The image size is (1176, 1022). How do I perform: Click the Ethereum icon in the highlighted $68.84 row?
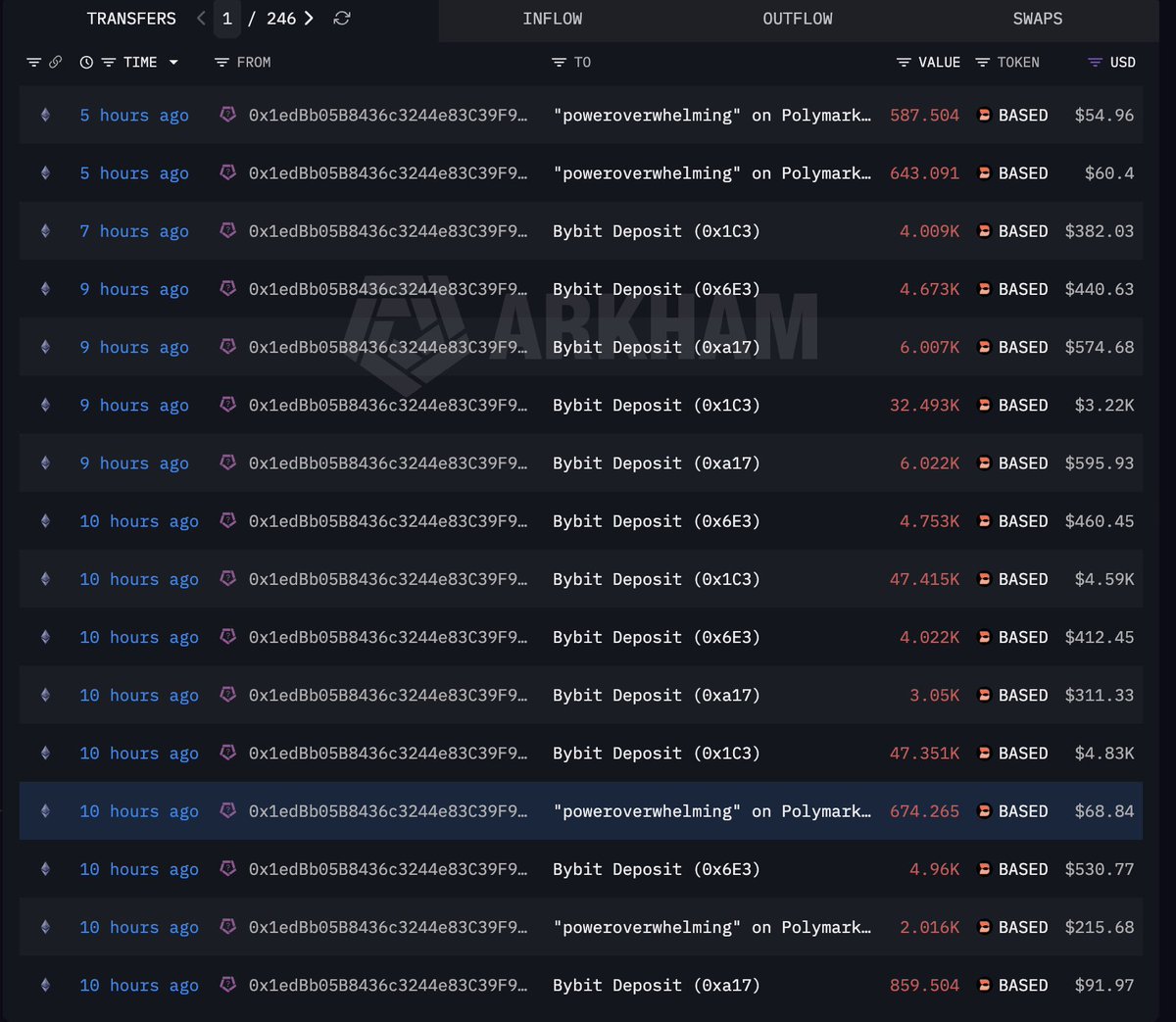pyautogui.click(x=45, y=811)
